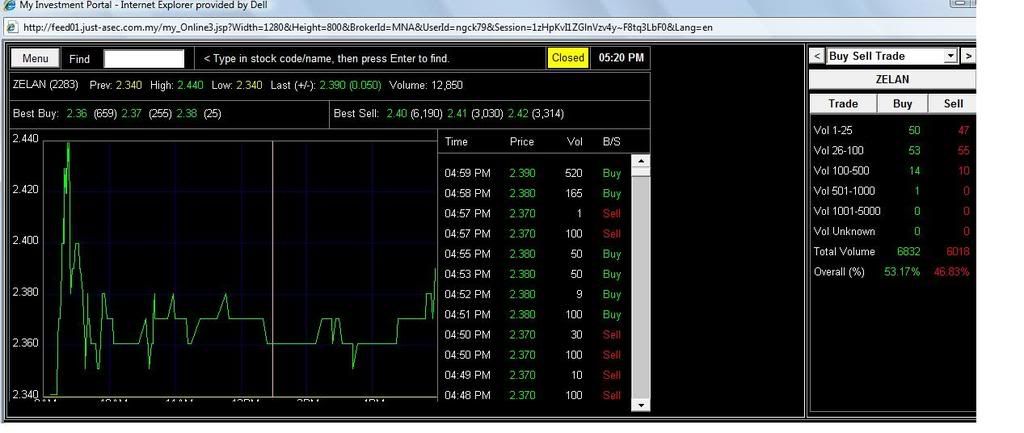Click the ZELAN panel title bar

[891, 79]
